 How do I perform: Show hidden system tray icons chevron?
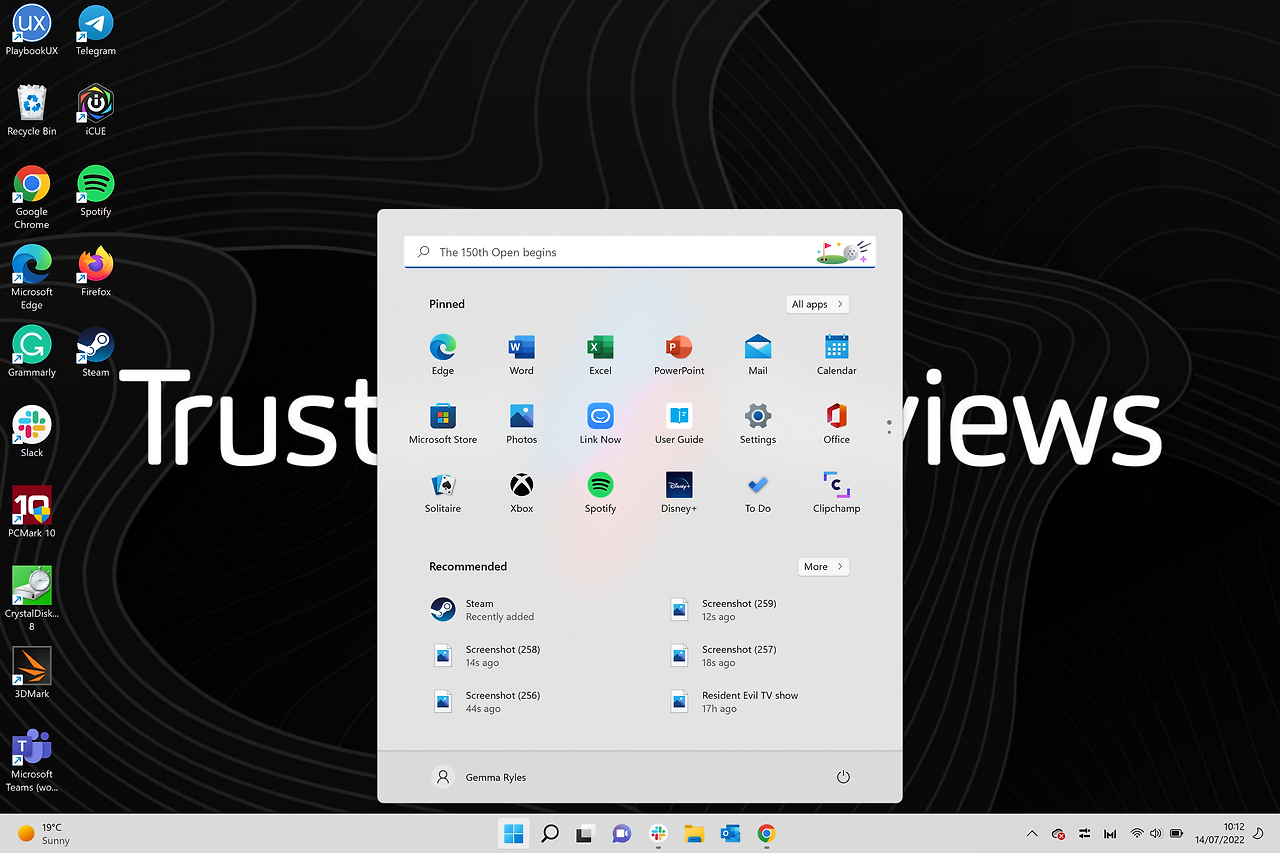coord(1032,833)
